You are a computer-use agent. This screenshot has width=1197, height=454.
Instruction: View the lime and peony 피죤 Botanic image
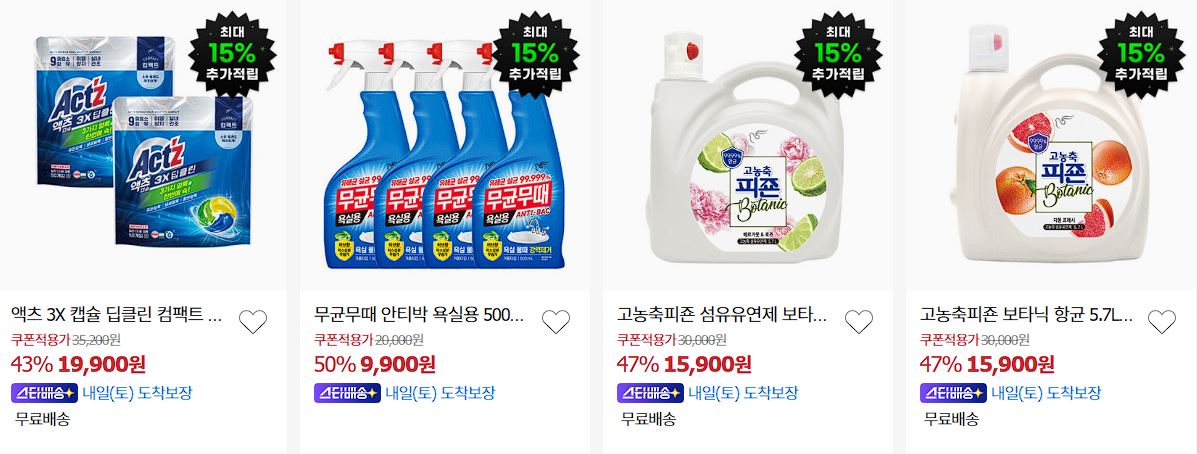point(747,145)
